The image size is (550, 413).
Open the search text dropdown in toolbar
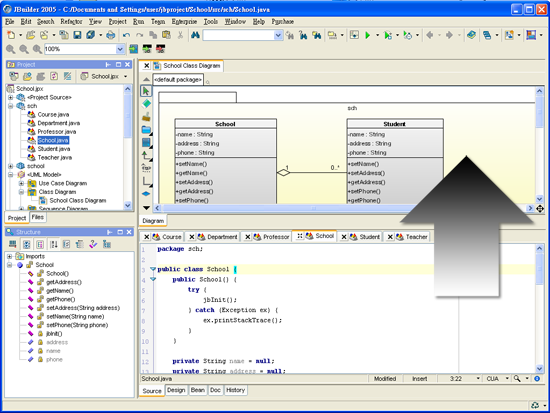pos(278,35)
